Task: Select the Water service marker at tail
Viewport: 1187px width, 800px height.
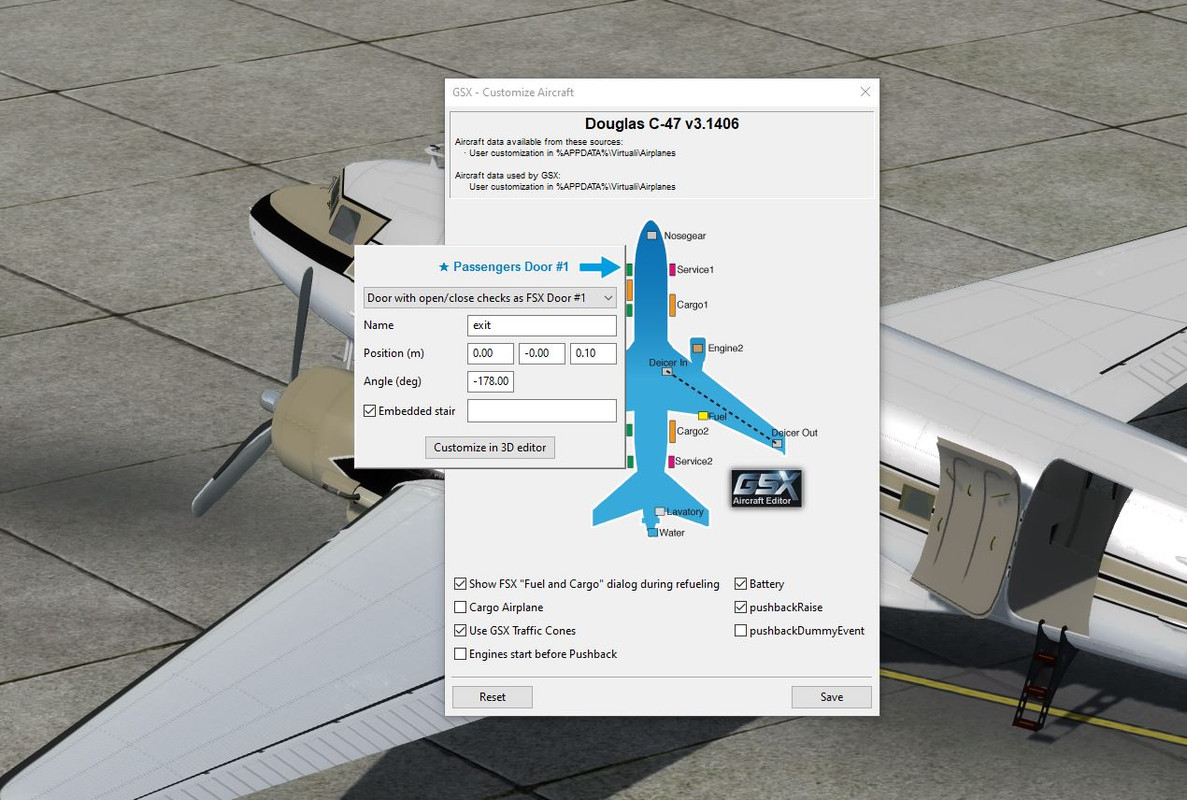Action: point(653,532)
